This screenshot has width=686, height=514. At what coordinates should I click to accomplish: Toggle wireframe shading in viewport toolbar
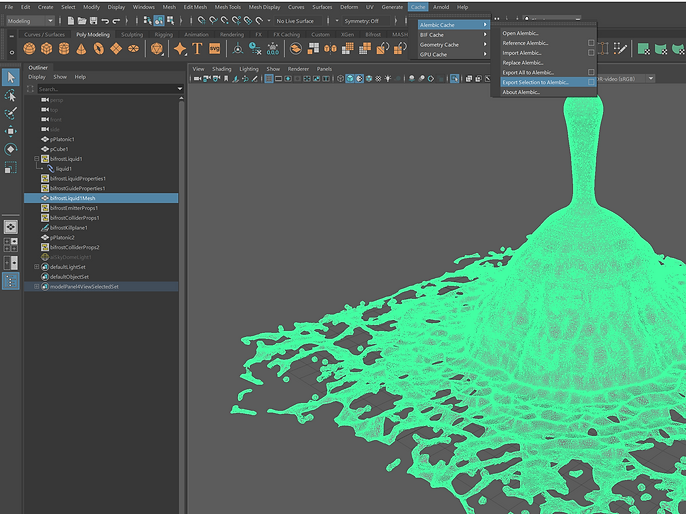(340, 79)
